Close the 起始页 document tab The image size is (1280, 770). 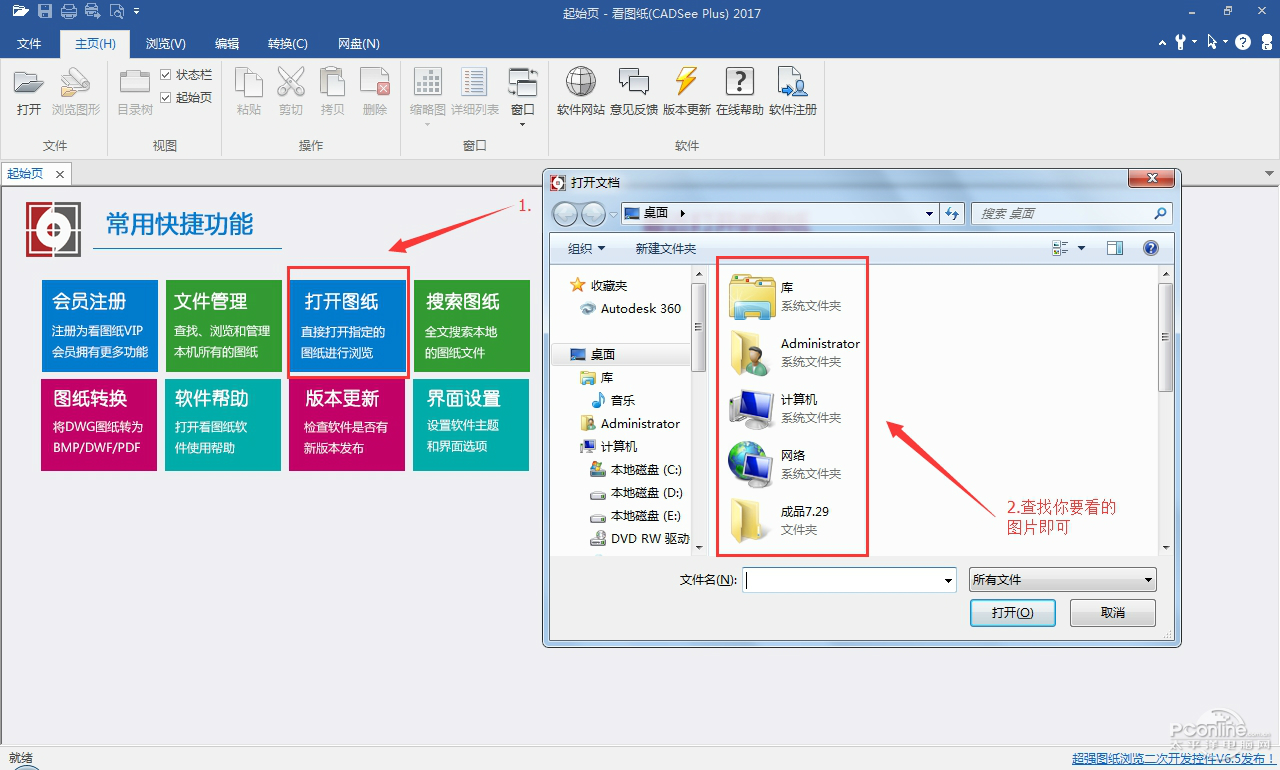(x=60, y=174)
